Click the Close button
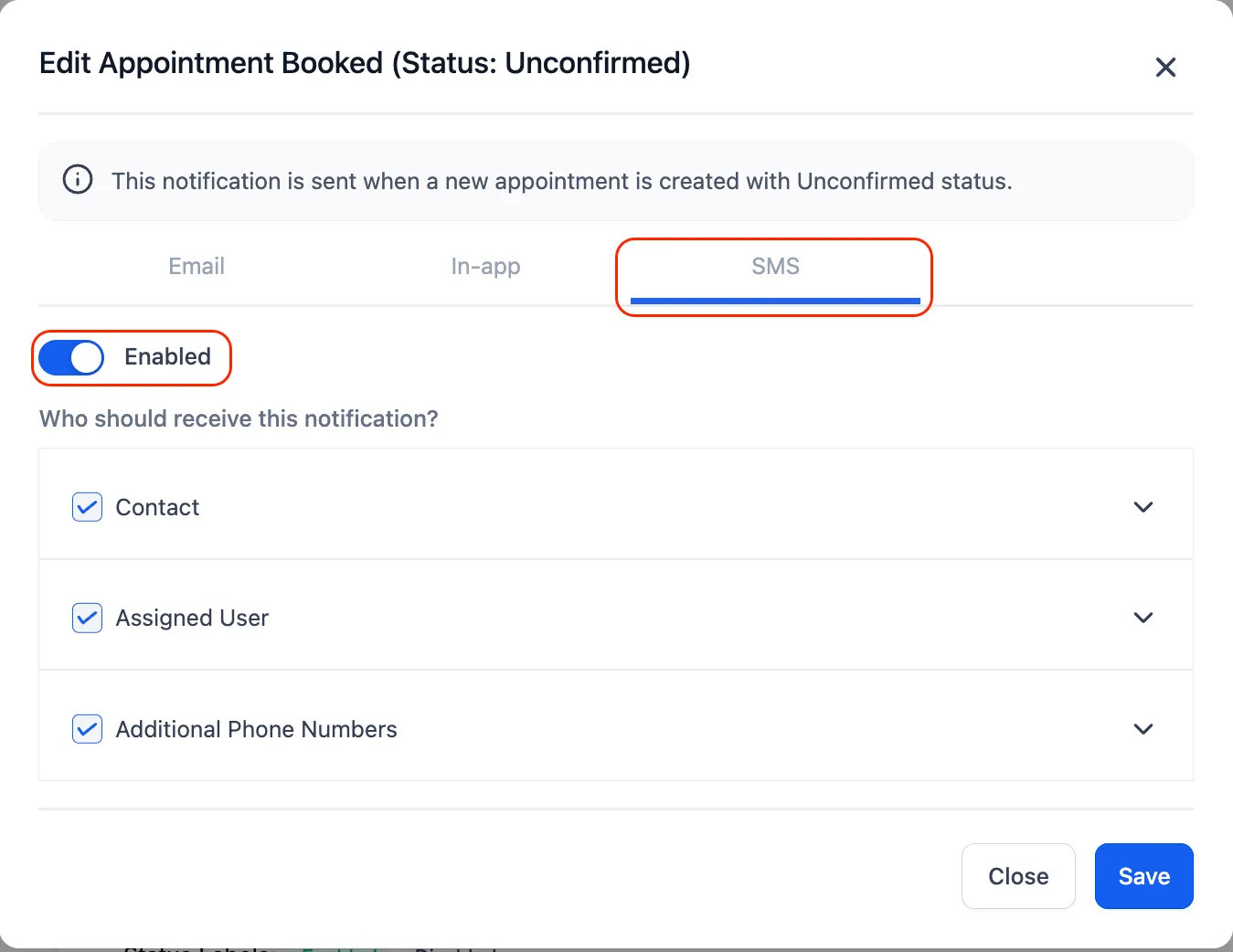Viewport: 1233px width, 952px height. pos(1018,876)
